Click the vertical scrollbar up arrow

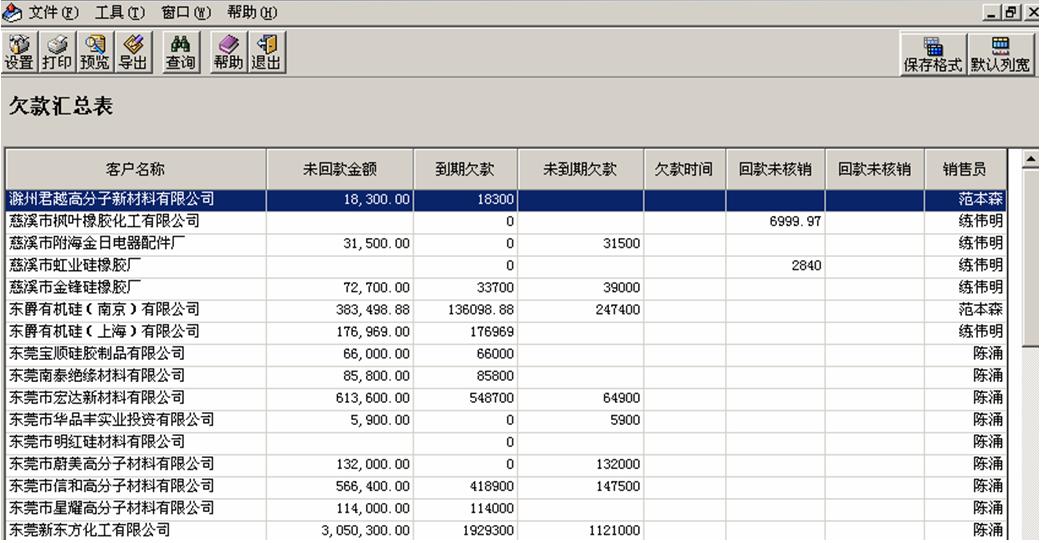(1030, 160)
